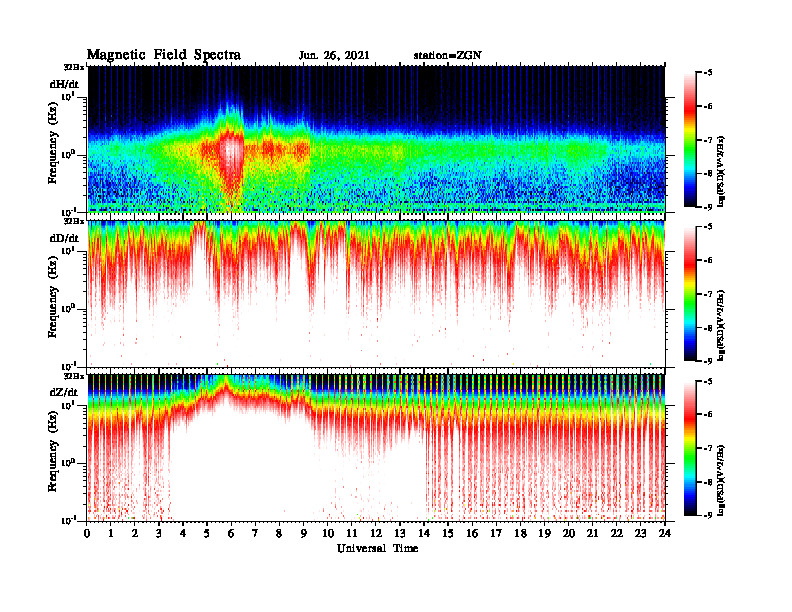Click hour tick label "8" on the time axis
The height and width of the screenshot is (612, 792).
279,534
